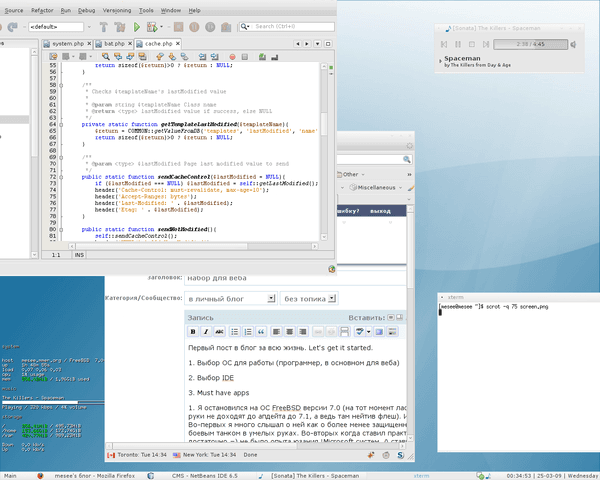Open the Miscellaneous toolbar dropdown in Firefox
Screen dimensions: 600x480
tap(376, 188)
